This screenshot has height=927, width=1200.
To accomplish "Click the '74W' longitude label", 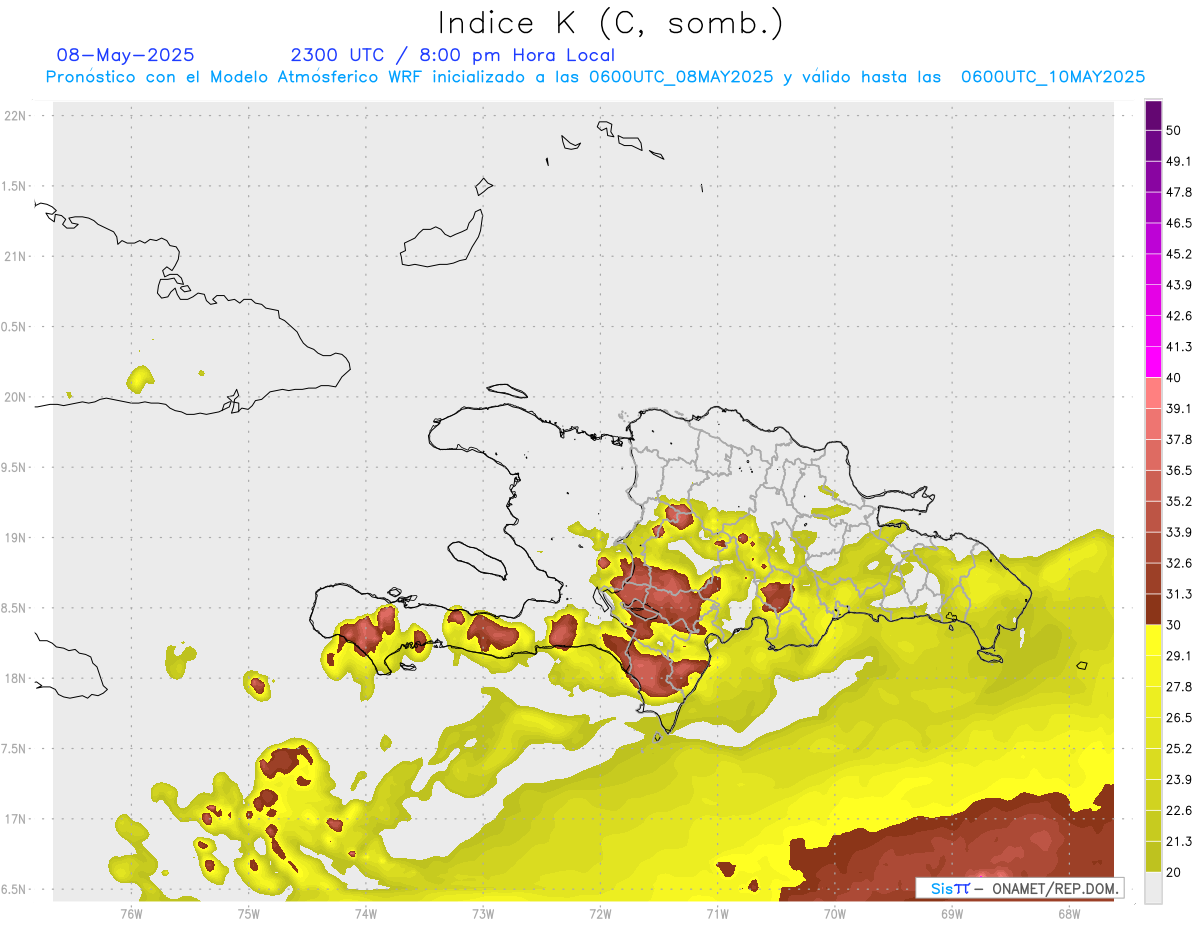I will 365,913.
